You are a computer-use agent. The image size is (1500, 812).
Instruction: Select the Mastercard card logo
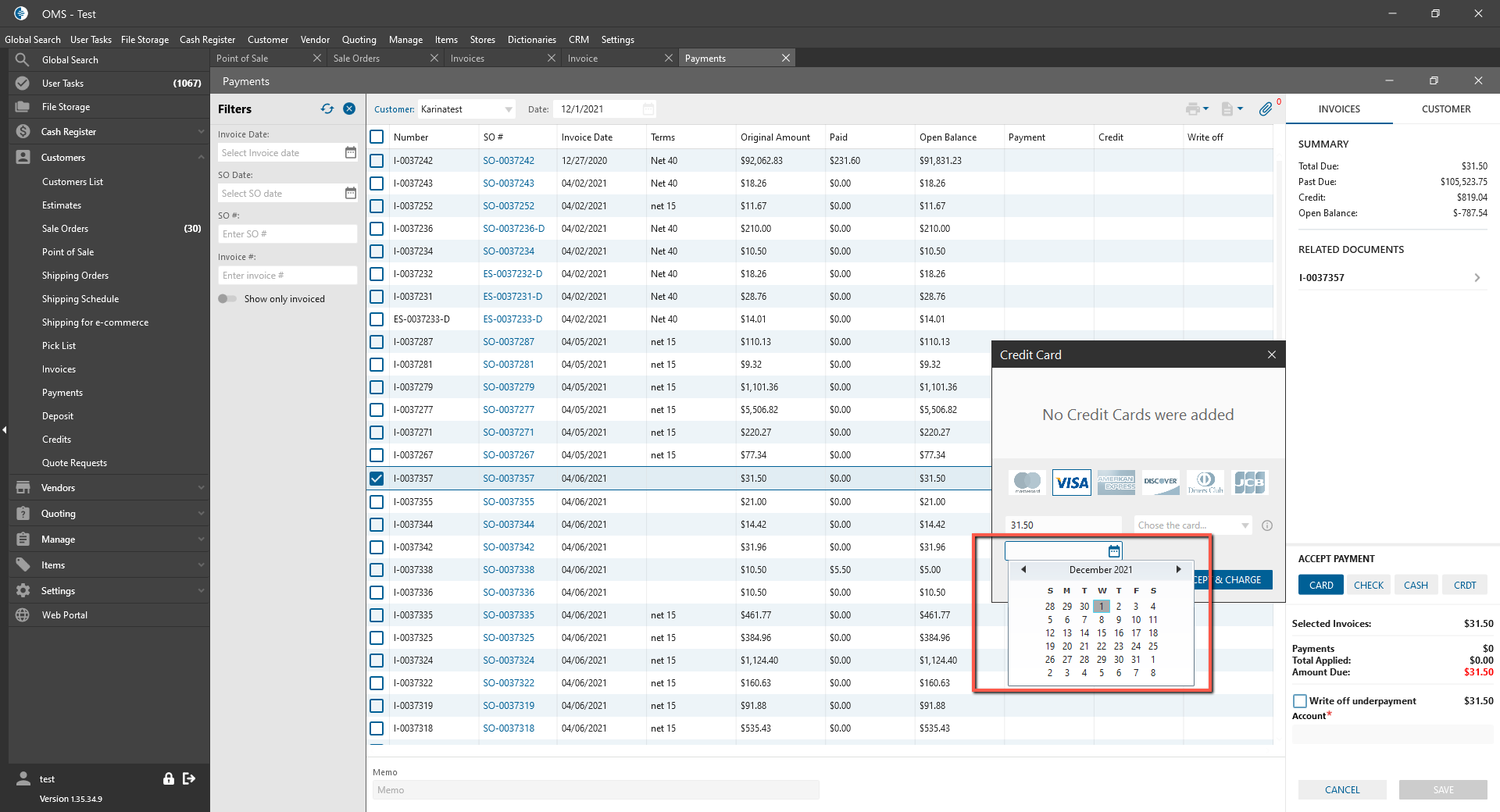click(x=1027, y=483)
